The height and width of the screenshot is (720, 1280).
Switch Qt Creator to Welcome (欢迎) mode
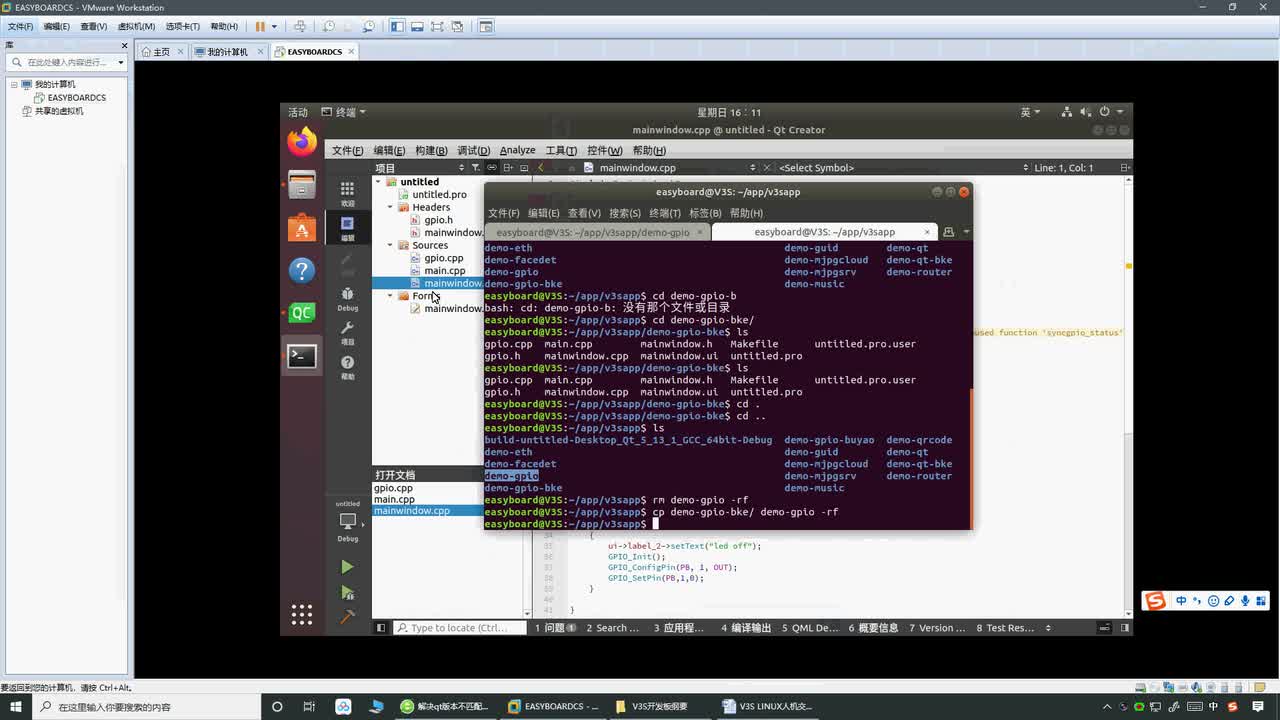(x=347, y=193)
